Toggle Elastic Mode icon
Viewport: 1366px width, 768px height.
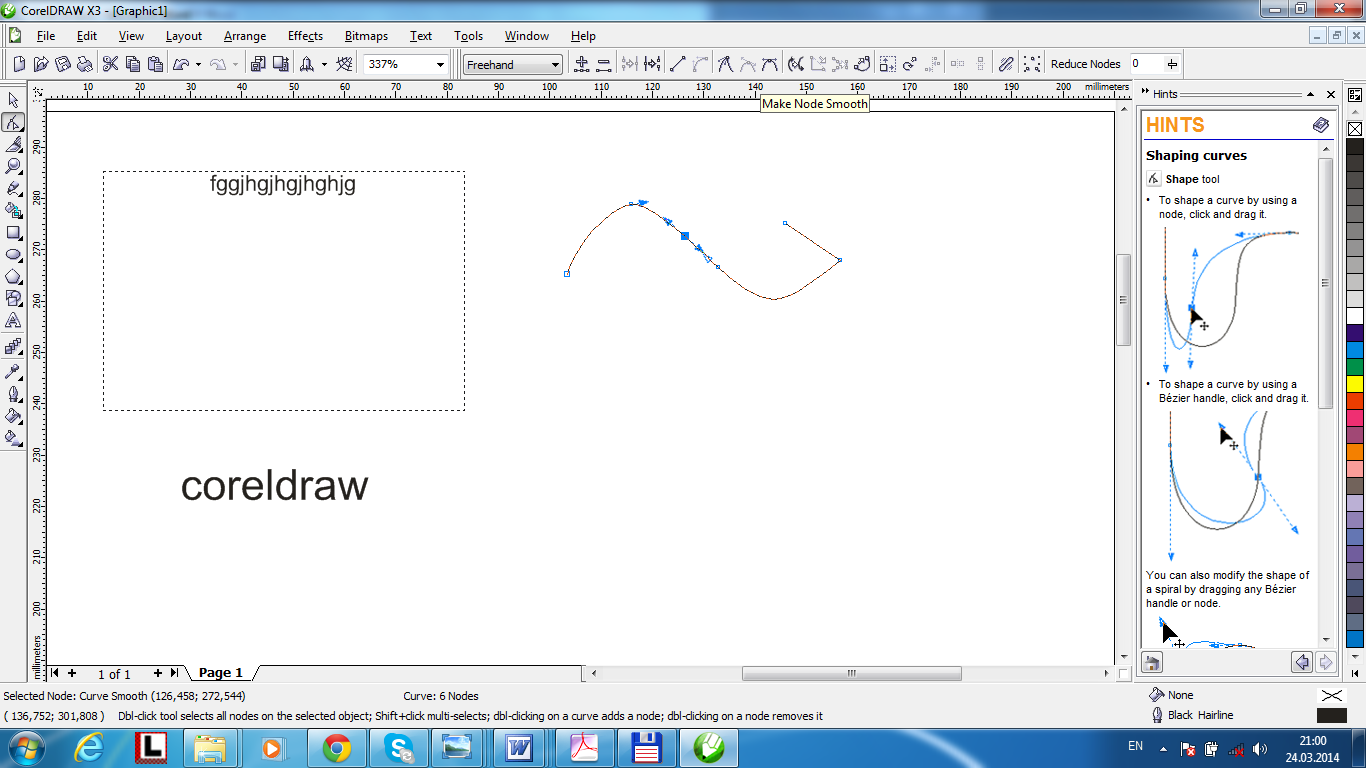coord(1007,64)
